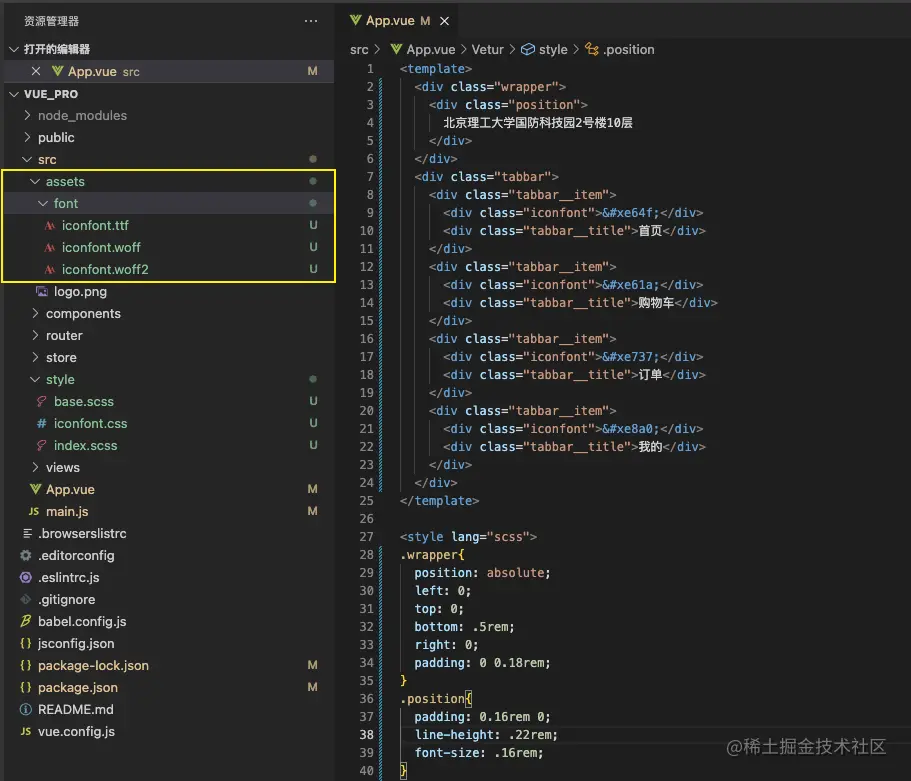Click the Babel icon next to babel.config.js
This screenshot has width=911, height=781.
pos(26,621)
